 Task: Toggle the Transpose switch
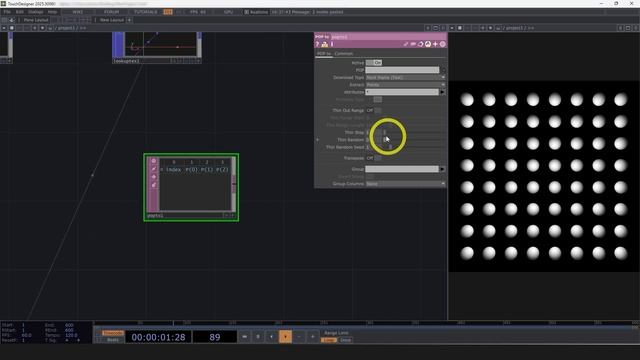click(373, 158)
